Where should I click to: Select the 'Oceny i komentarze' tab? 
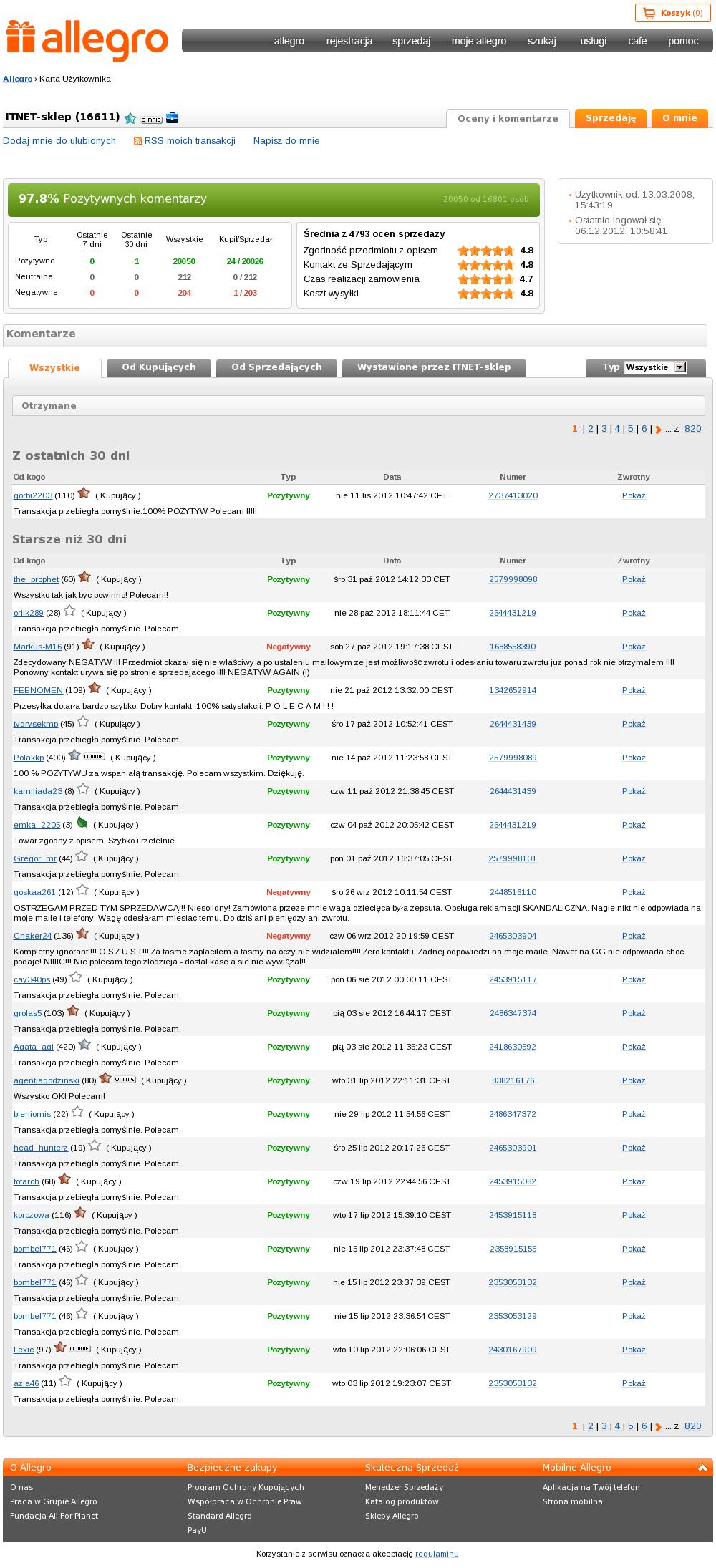tap(508, 119)
